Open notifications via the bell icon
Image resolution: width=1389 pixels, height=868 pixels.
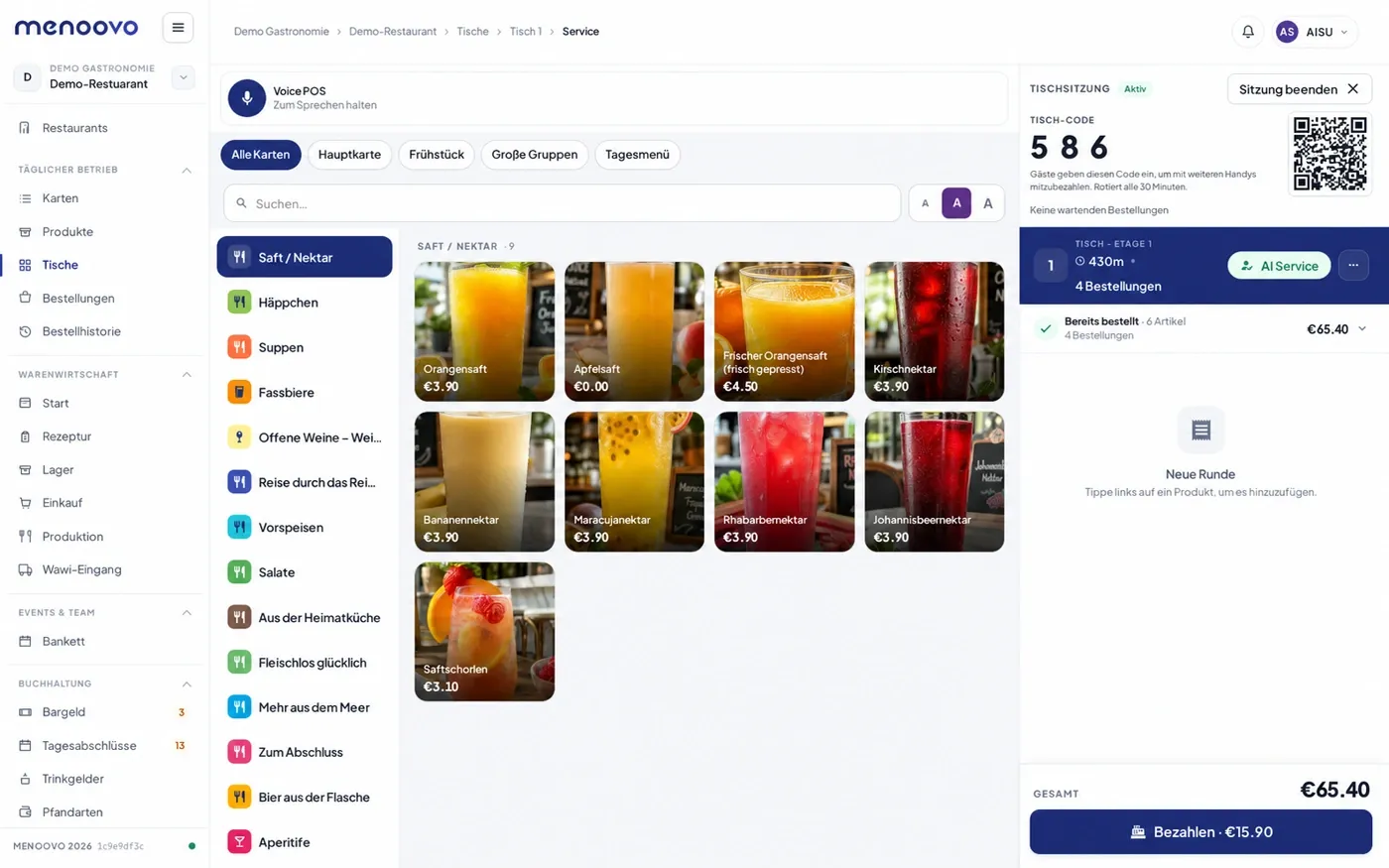point(1248,32)
